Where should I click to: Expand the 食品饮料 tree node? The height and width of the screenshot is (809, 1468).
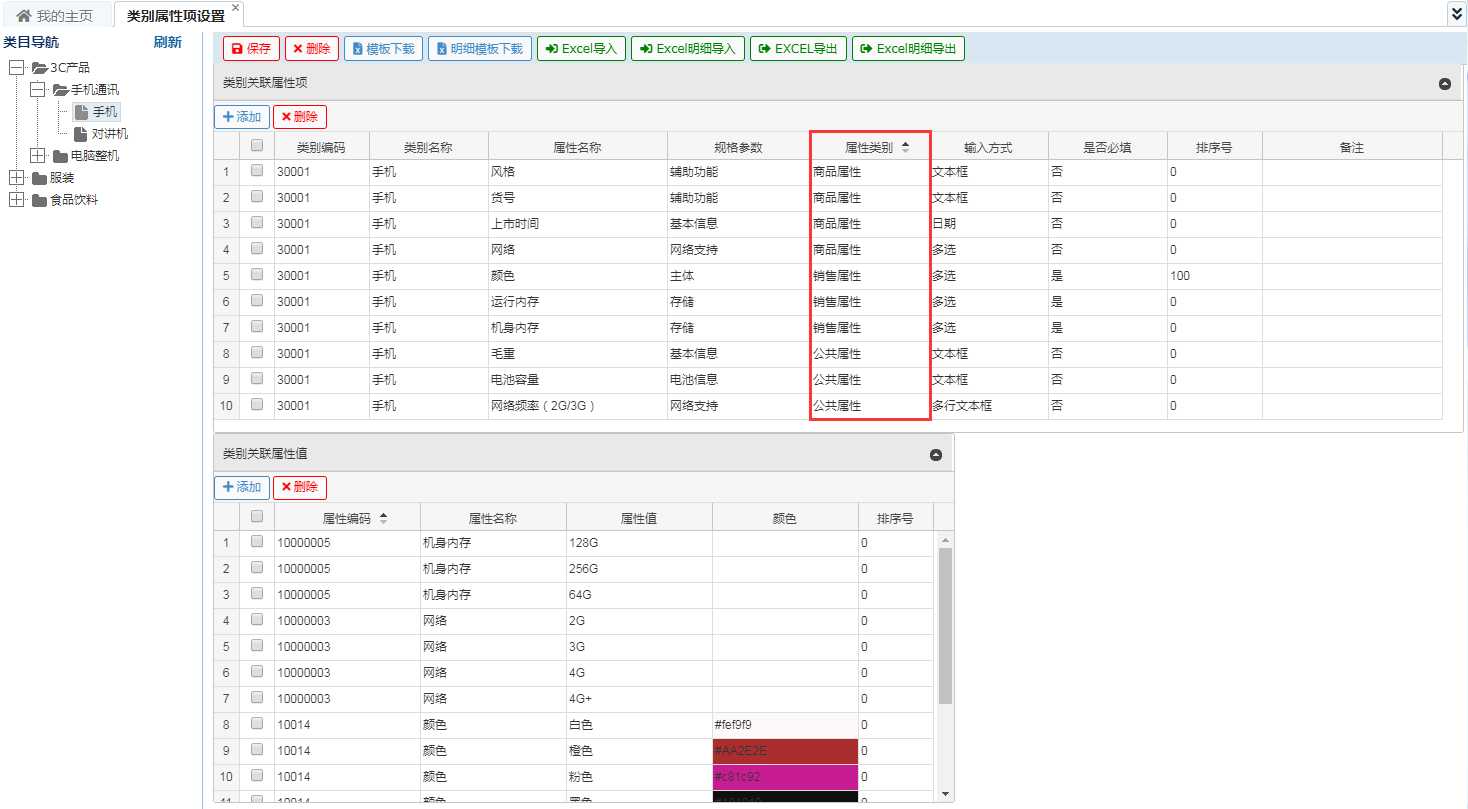(16, 200)
